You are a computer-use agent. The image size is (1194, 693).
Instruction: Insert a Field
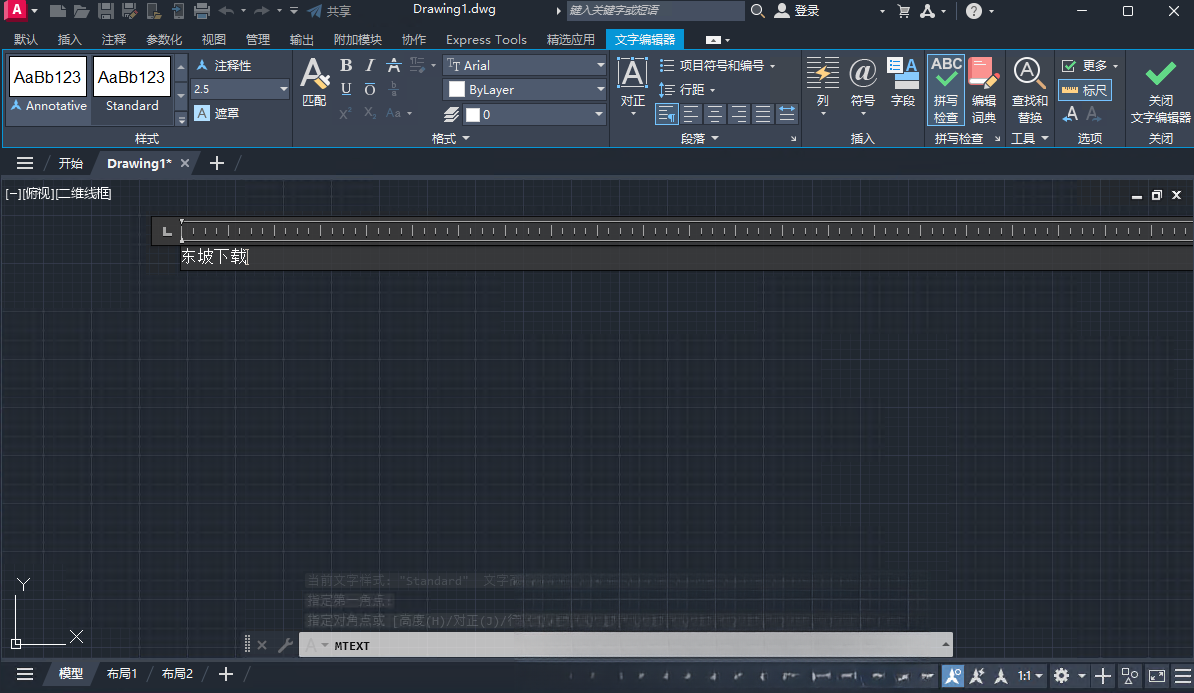pyautogui.click(x=903, y=82)
